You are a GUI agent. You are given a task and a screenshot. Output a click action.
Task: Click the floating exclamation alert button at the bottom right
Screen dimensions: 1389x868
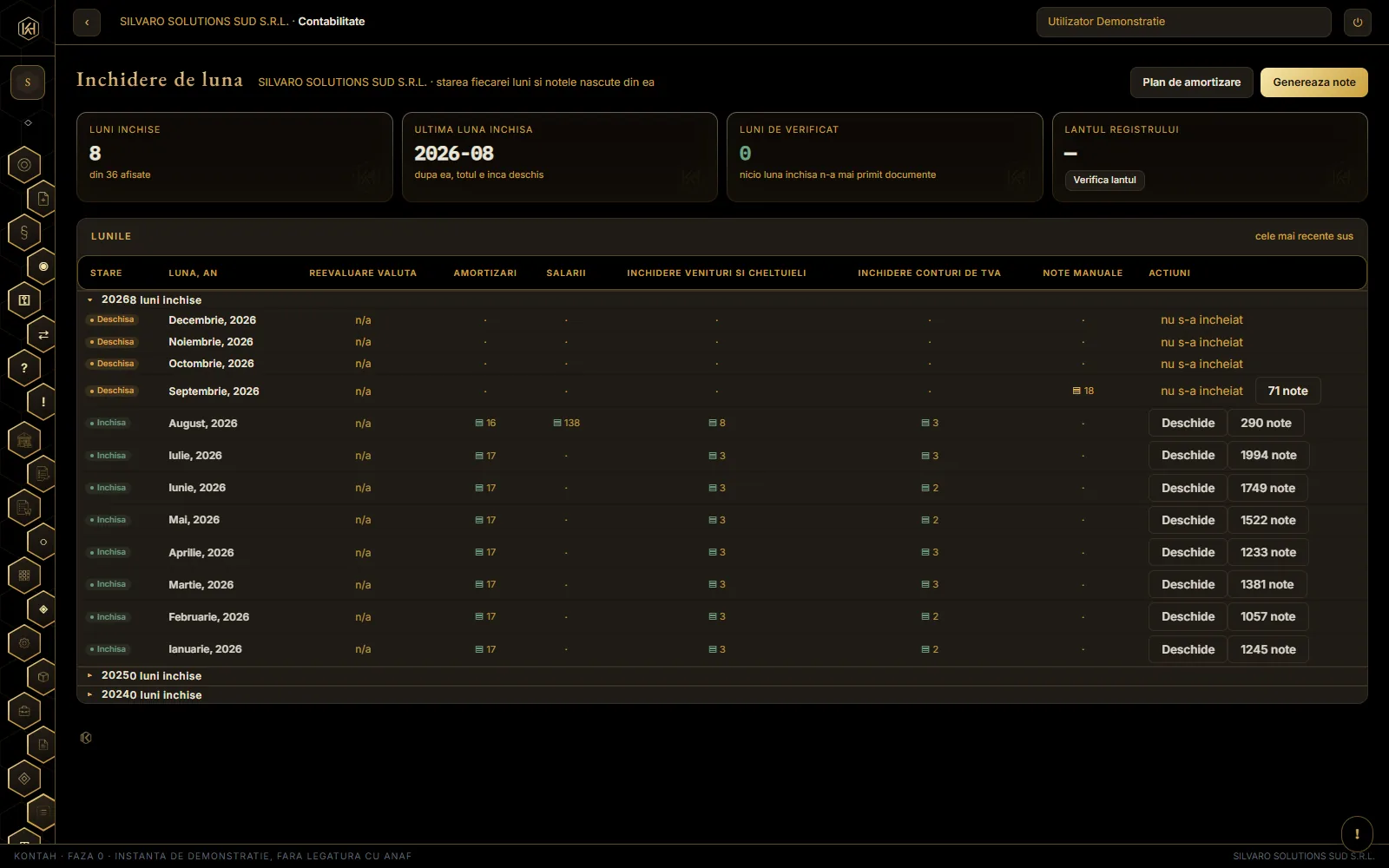point(1357,833)
